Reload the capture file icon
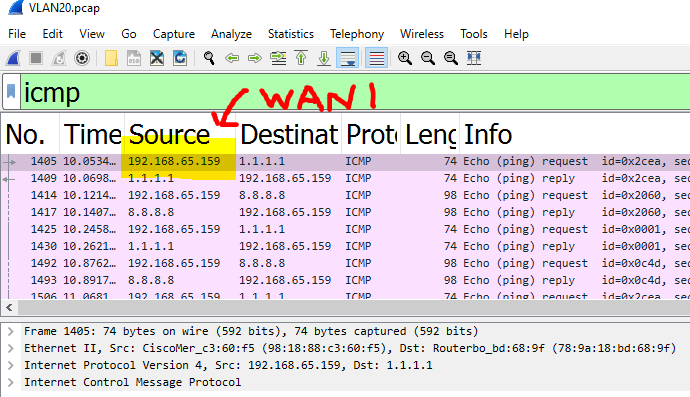Screen dimensions: 690x397 [180, 58]
